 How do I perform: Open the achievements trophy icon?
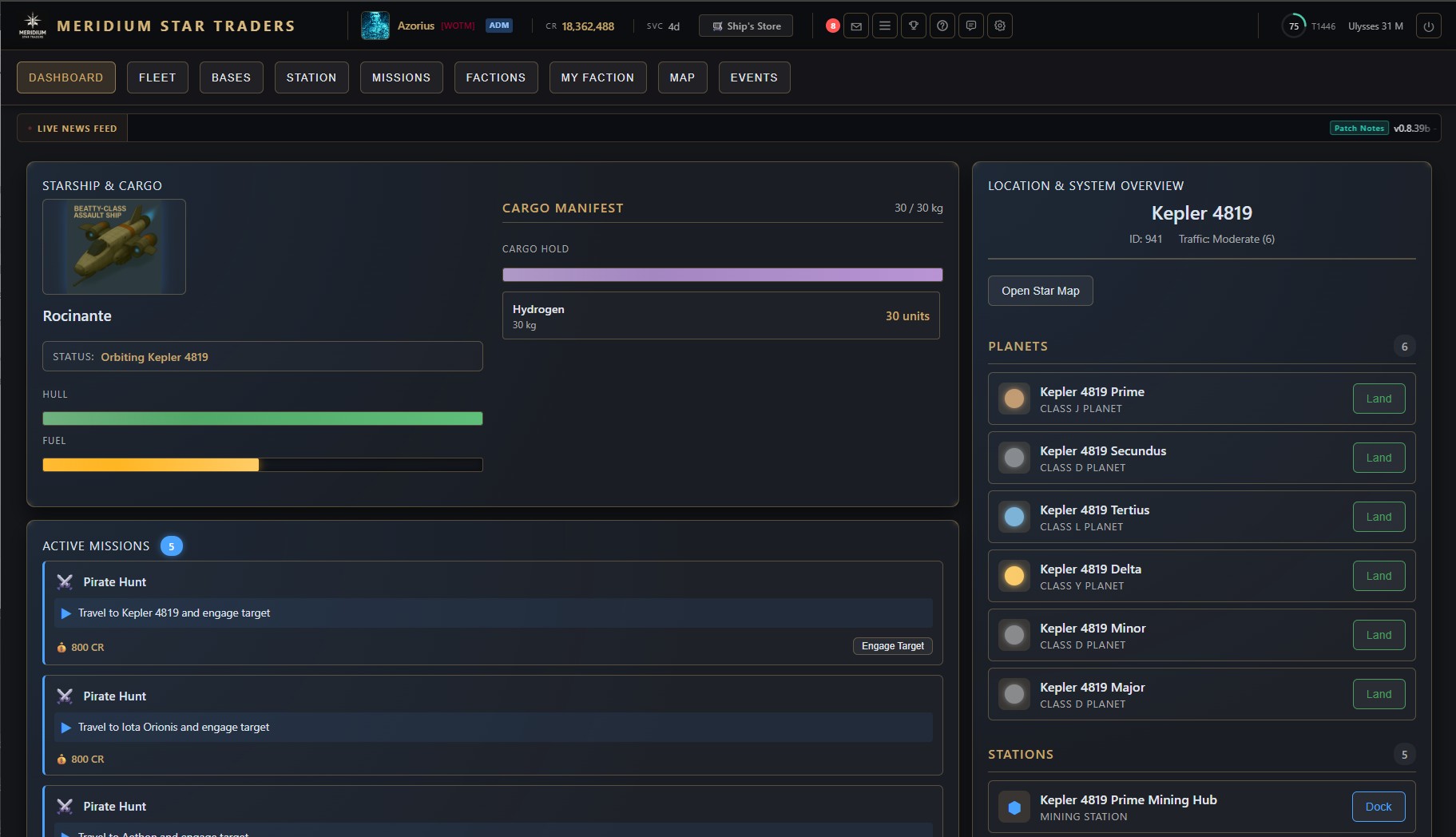click(x=913, y=26)
